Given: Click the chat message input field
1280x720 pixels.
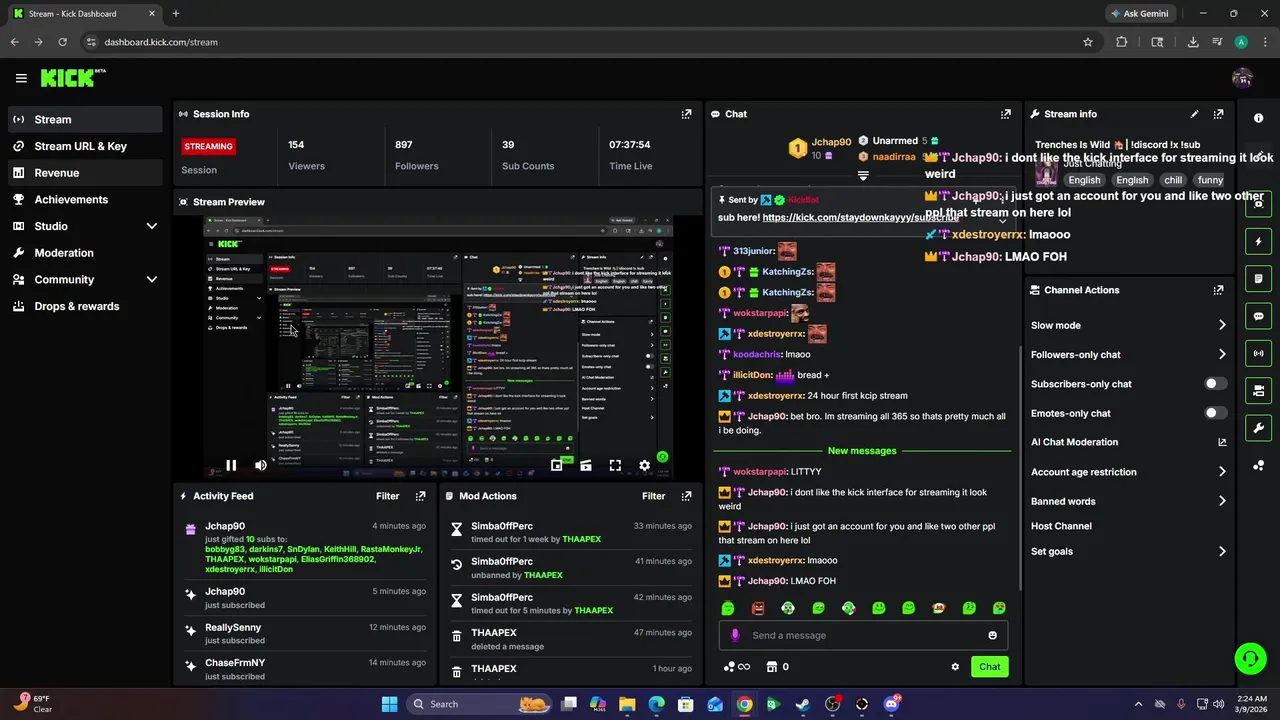Looking at the screenshot, I should (x=863, y=635).
